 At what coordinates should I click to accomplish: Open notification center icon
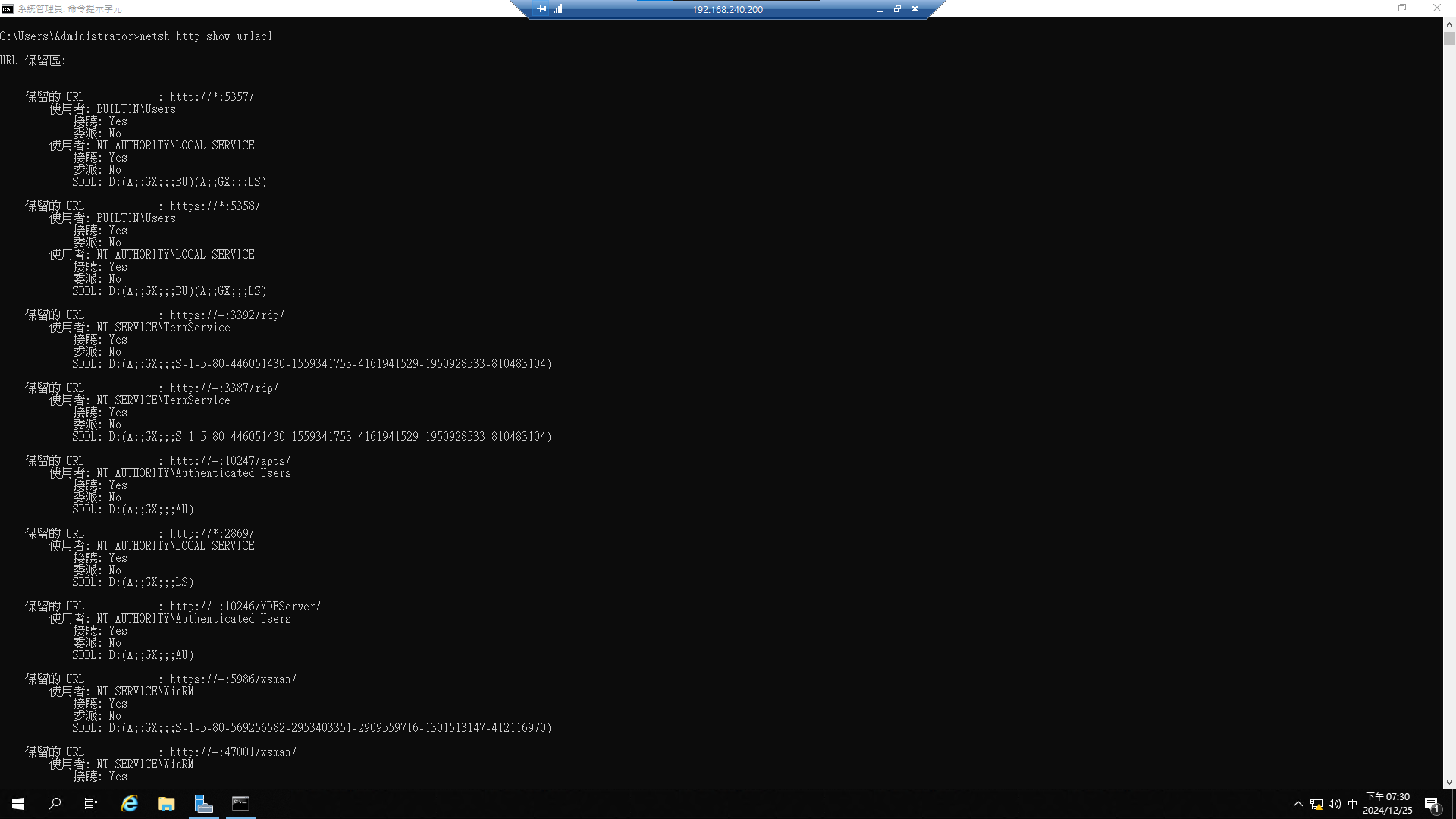(1432, 804)
